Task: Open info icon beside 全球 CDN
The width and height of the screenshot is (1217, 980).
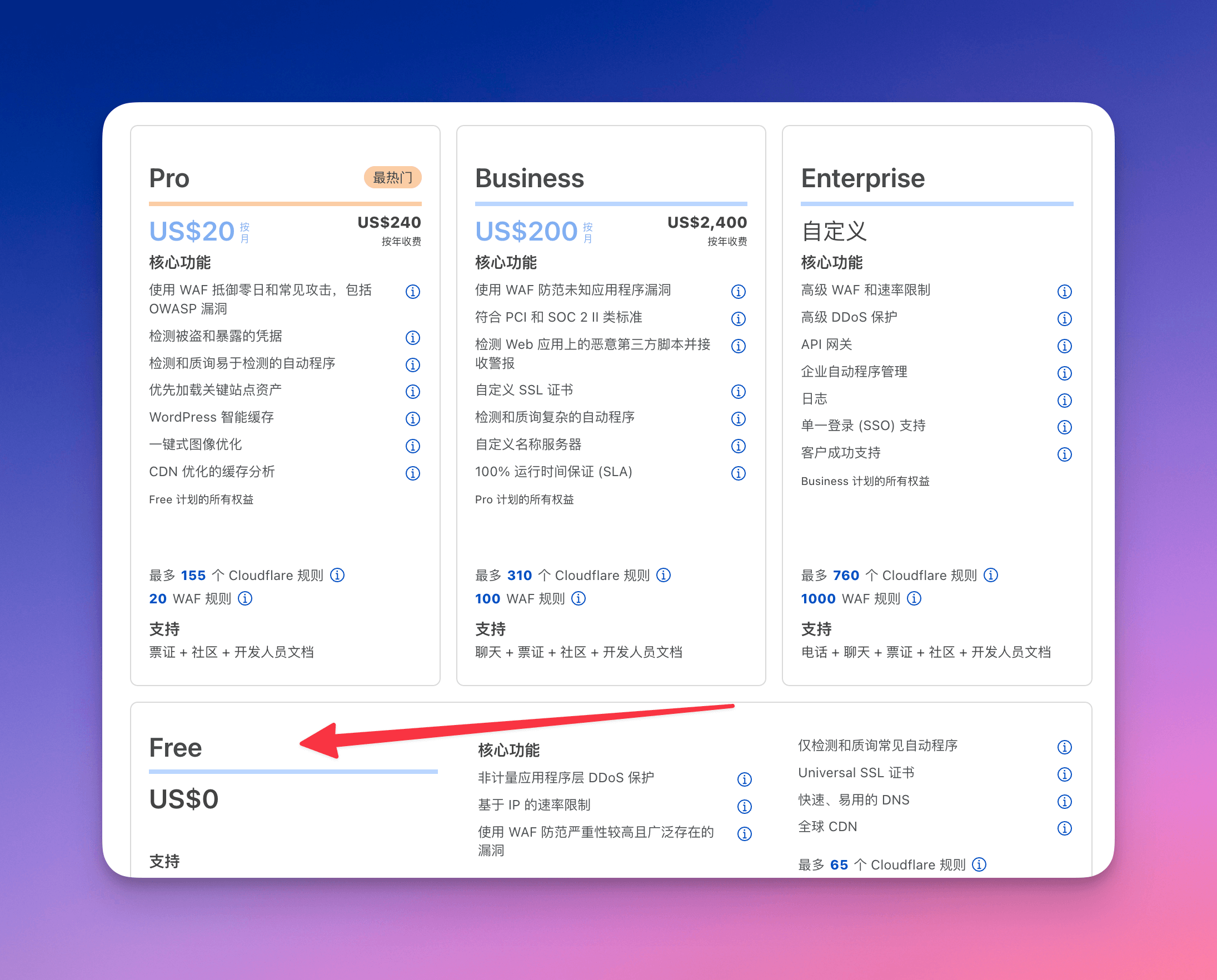Action: pos(1064,828)
